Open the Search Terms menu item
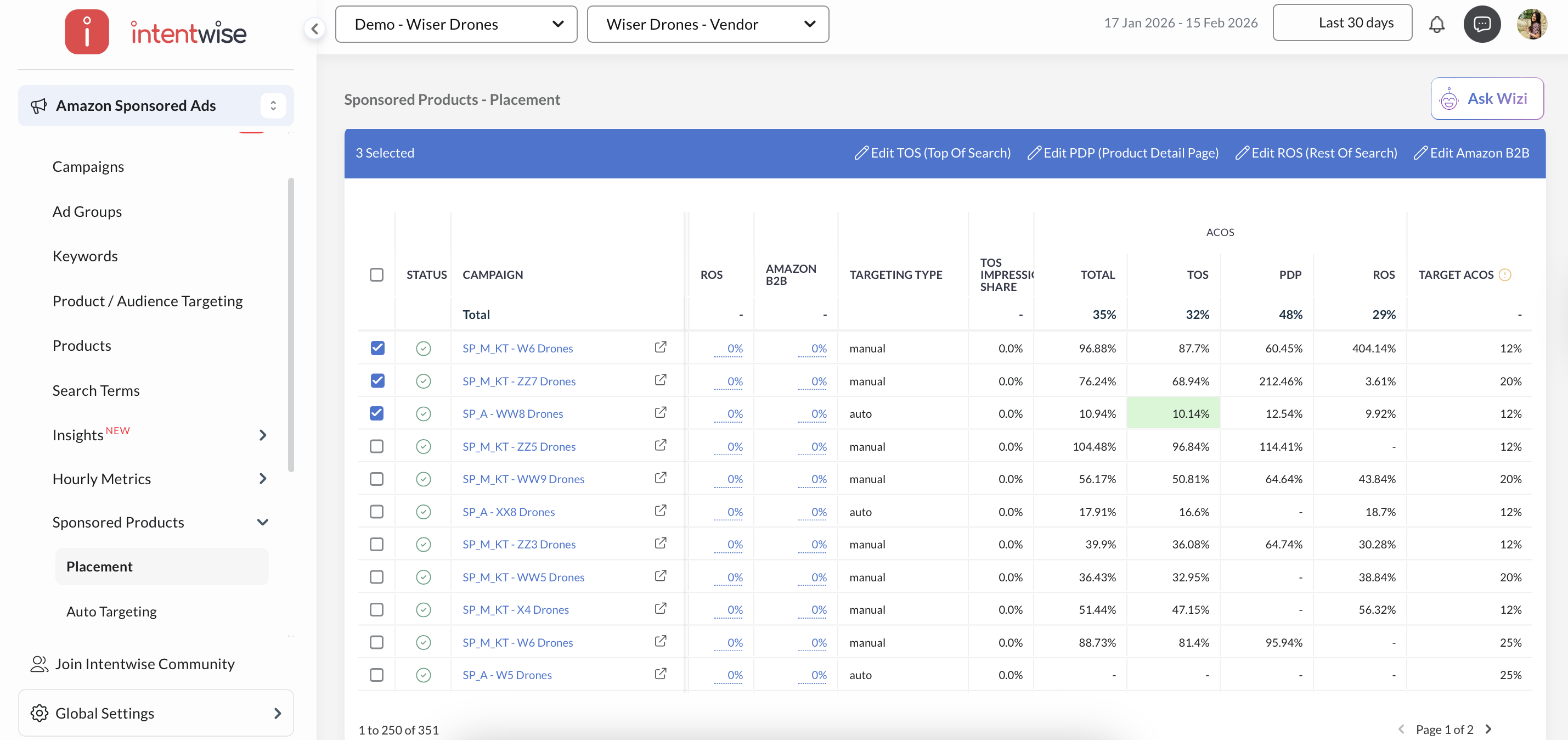 (x=95, y=390)
